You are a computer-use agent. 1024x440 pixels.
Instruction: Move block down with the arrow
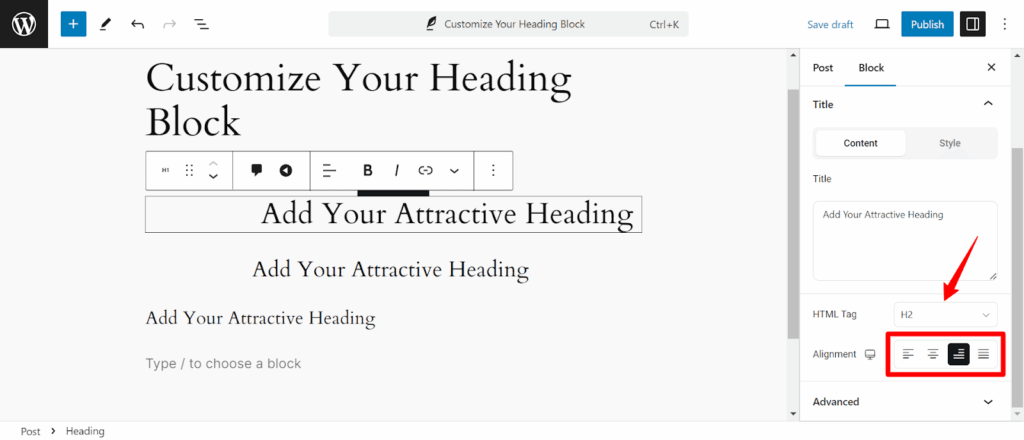click(213, 177)
